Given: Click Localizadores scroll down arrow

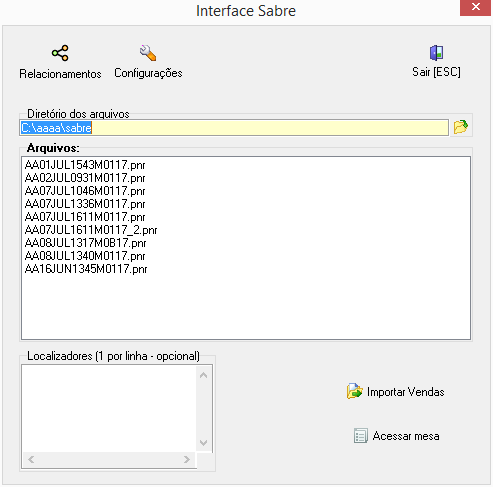Looking at the screenshot, I should point(204,443).
